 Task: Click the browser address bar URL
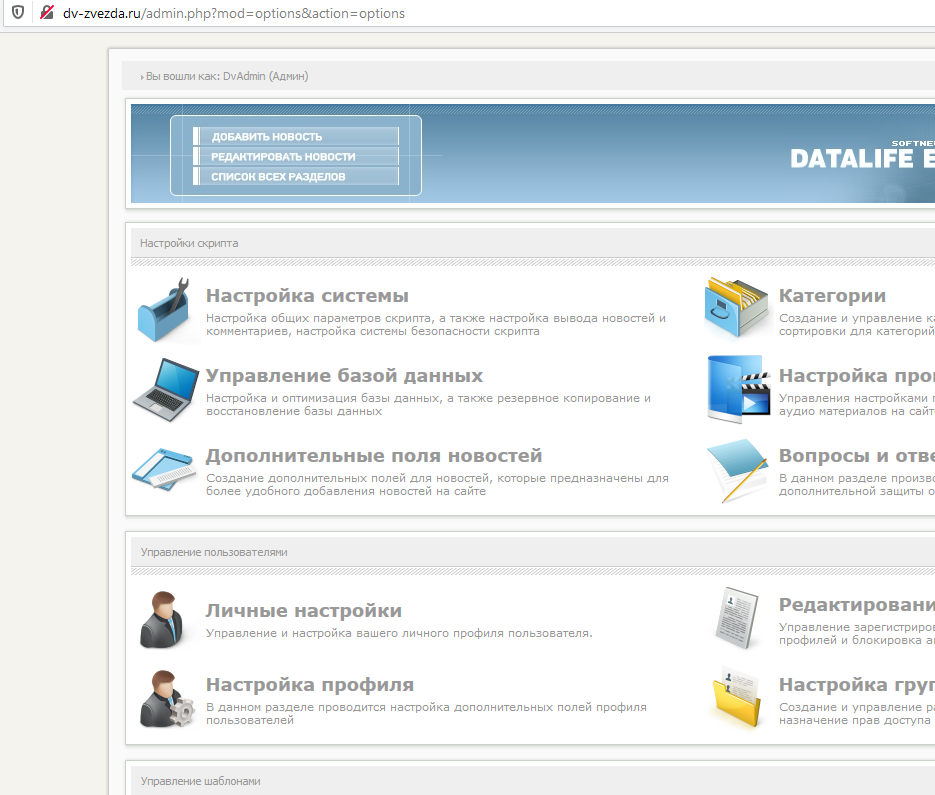(x=234, y=13)
